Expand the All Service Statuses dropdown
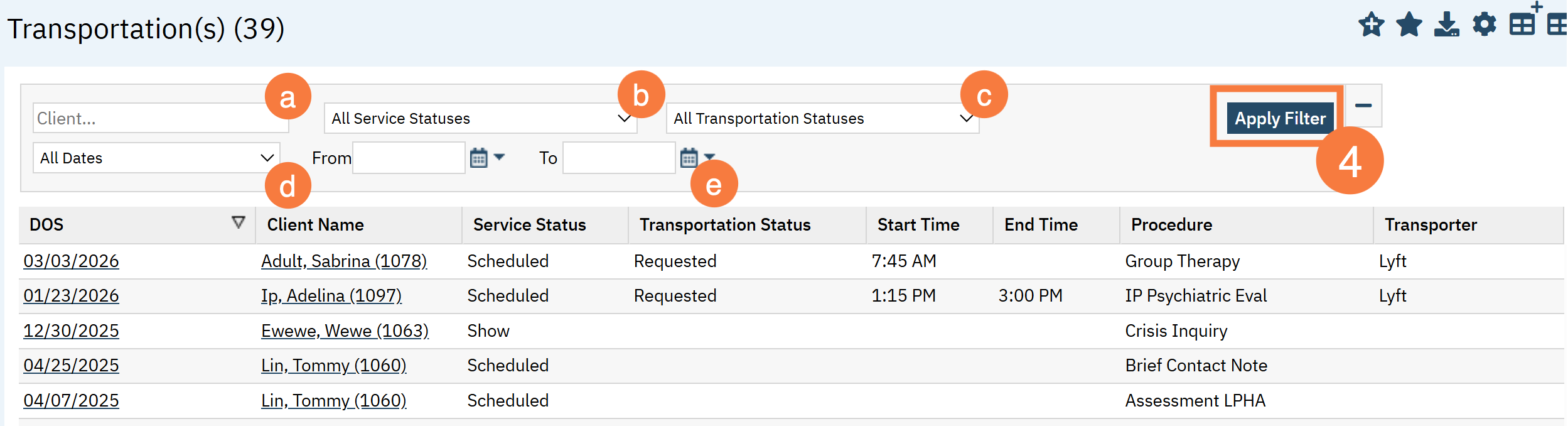 480,119
